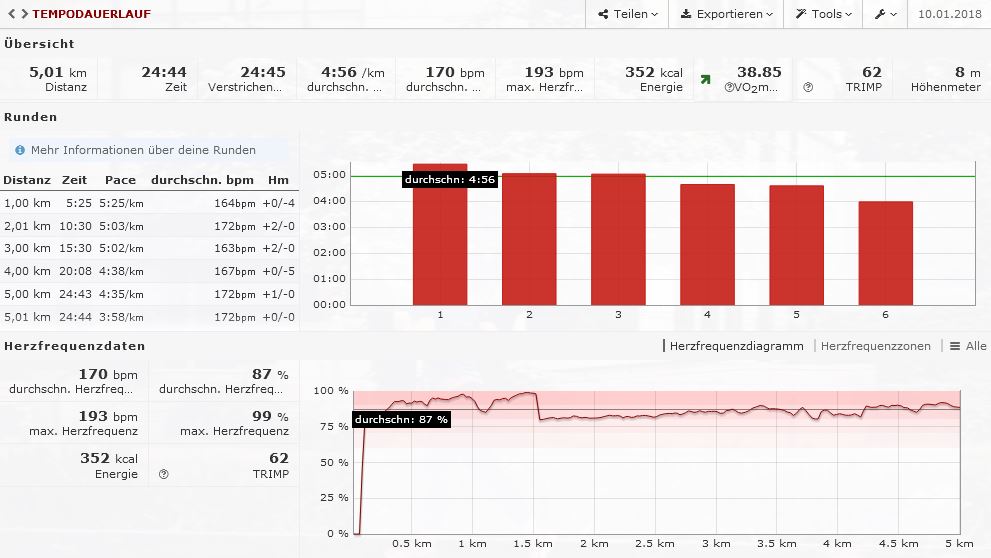991x558 pixels.
Task: Click the 'durchschn: 4:56' pace label
Action: [x=450, y=180]
